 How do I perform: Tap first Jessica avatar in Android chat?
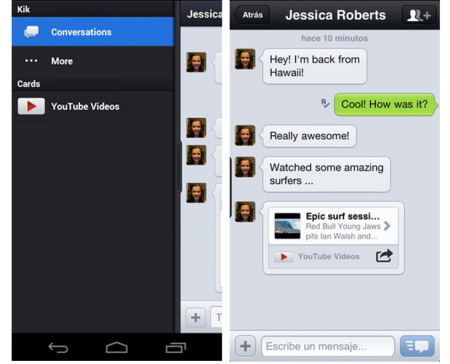[x=196, y=62]
